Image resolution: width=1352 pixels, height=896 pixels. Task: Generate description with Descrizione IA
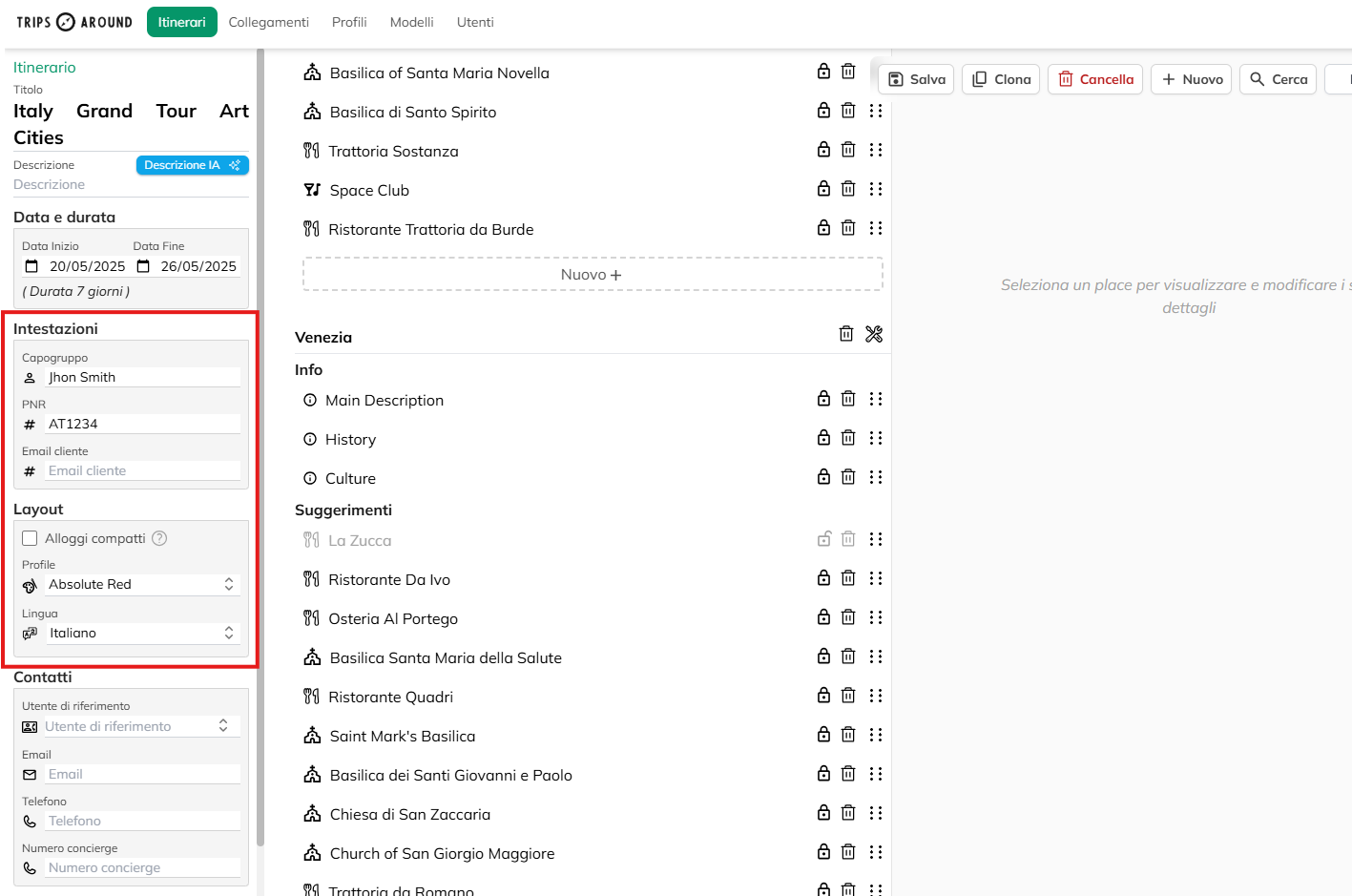click(192, 165)
